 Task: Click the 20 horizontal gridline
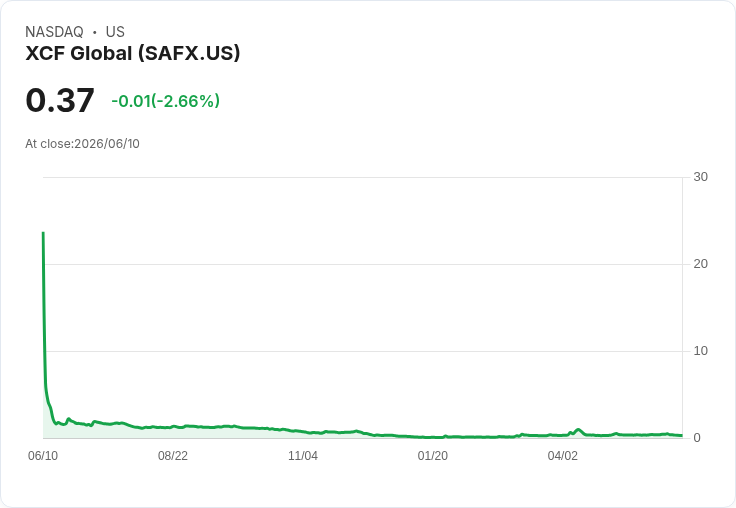pos(363,264)
